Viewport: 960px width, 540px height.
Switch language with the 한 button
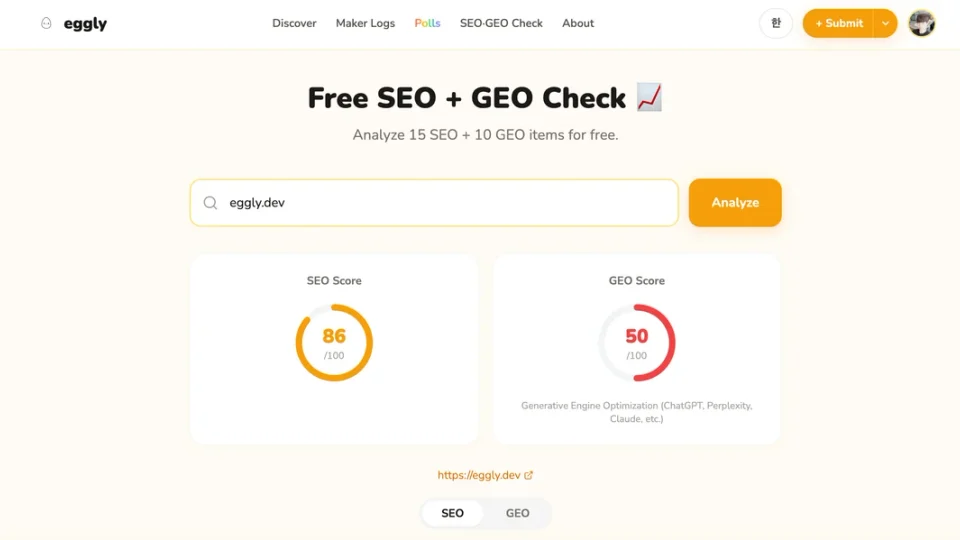coord(776,23)
